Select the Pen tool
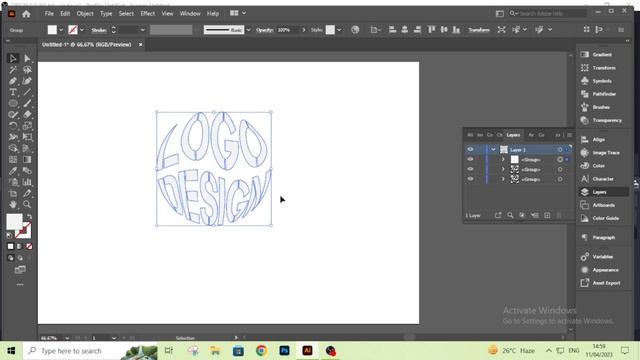 [x=13, y=81]
